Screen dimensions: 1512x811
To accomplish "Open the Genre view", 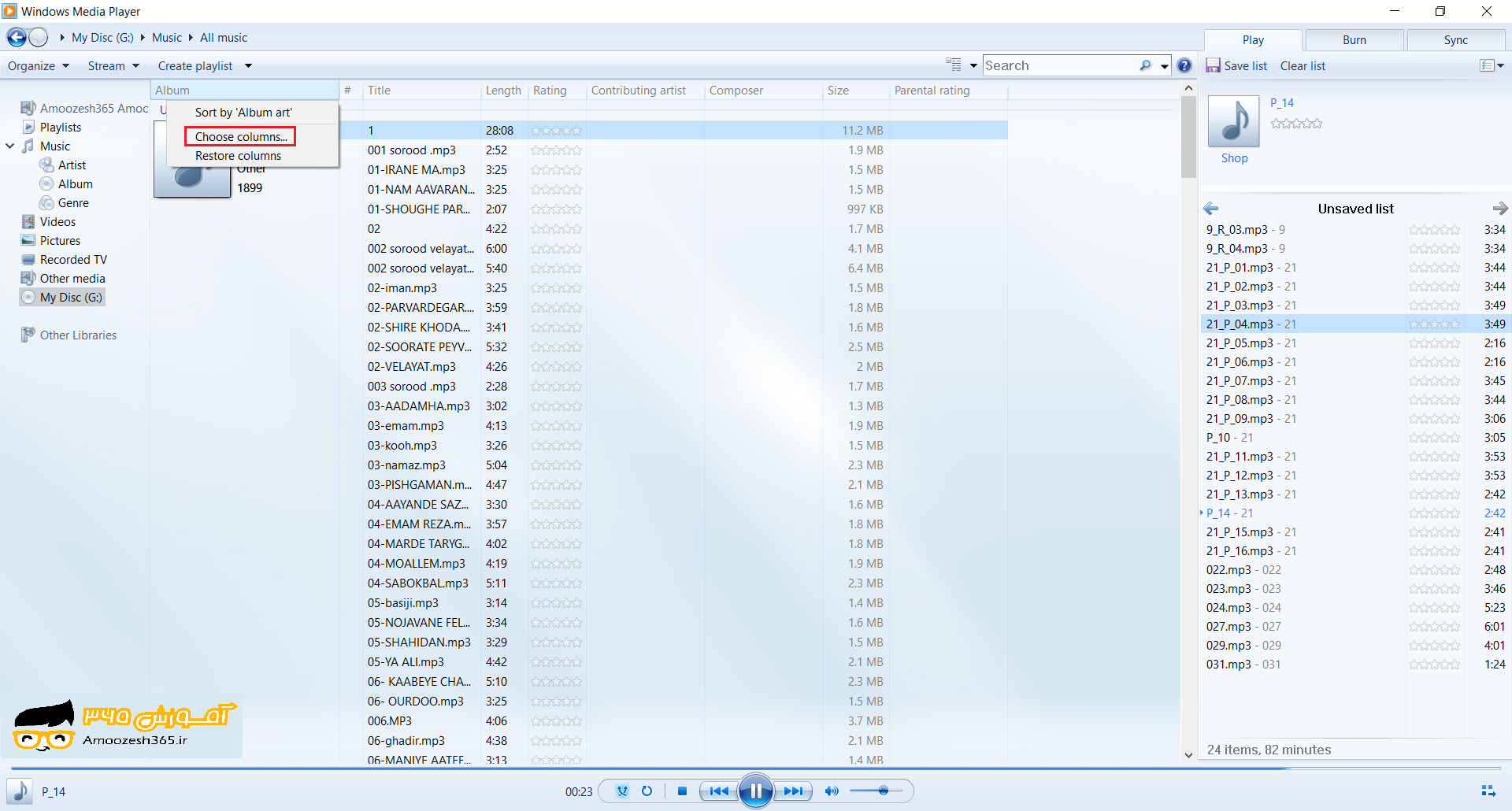I will coord(73,202).
